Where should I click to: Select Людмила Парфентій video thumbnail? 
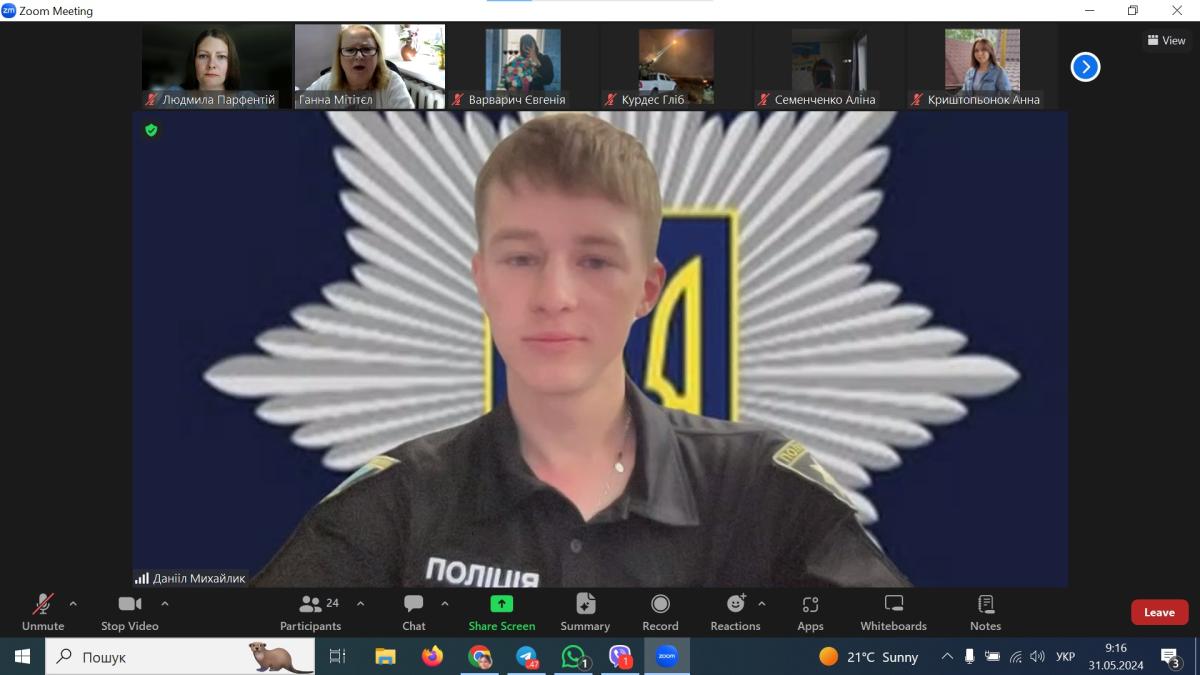coord(217,67)
